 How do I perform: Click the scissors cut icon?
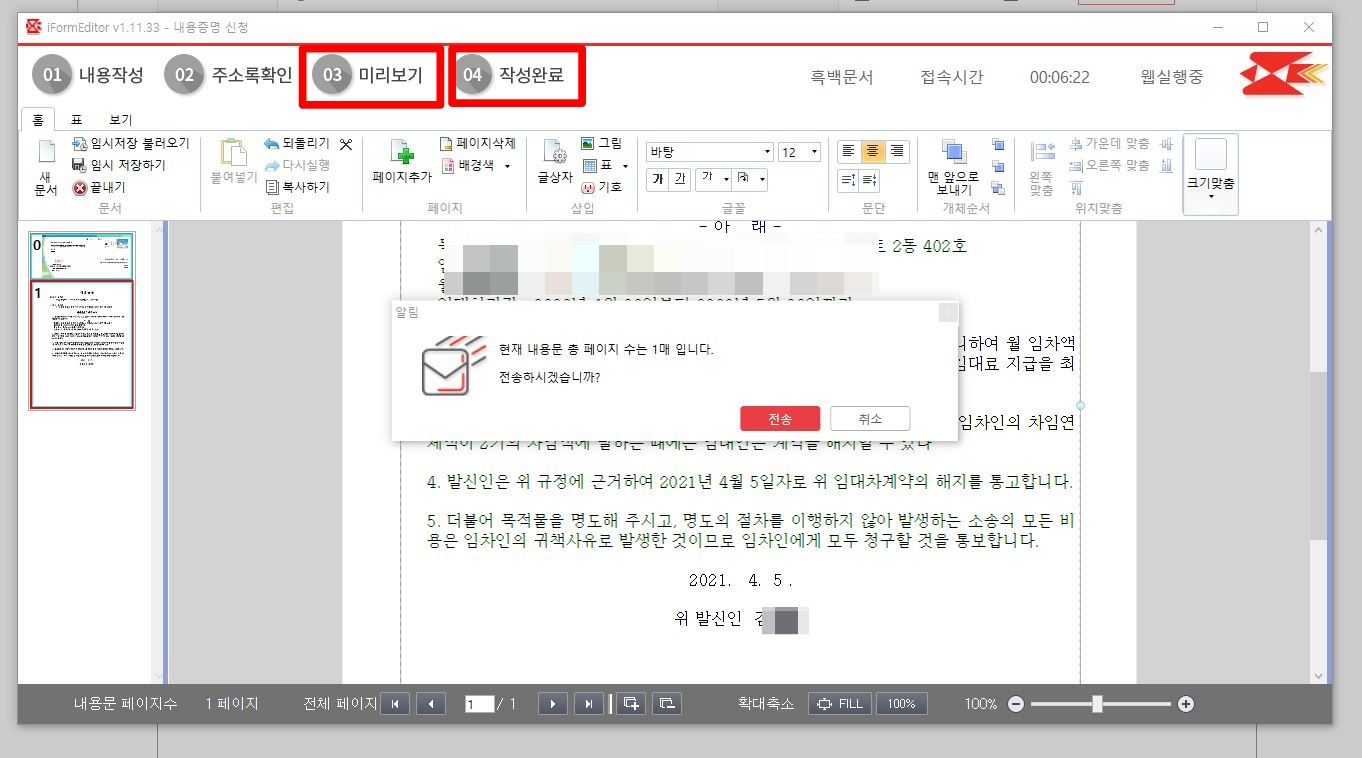[346, 144]
